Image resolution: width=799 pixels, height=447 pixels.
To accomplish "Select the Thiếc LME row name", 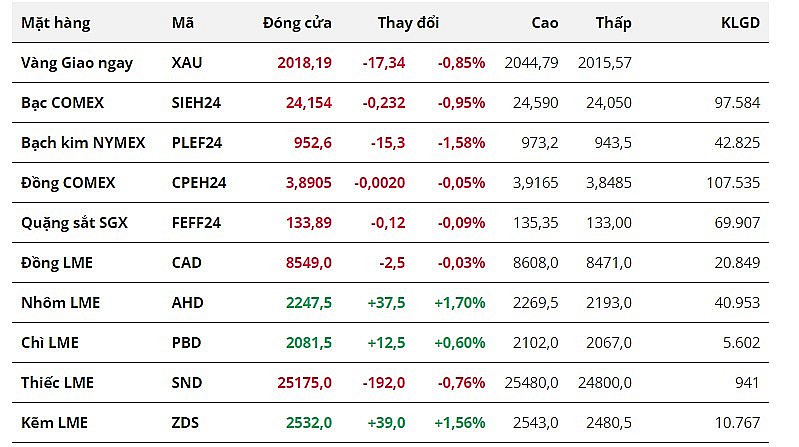I will point(59,382).
